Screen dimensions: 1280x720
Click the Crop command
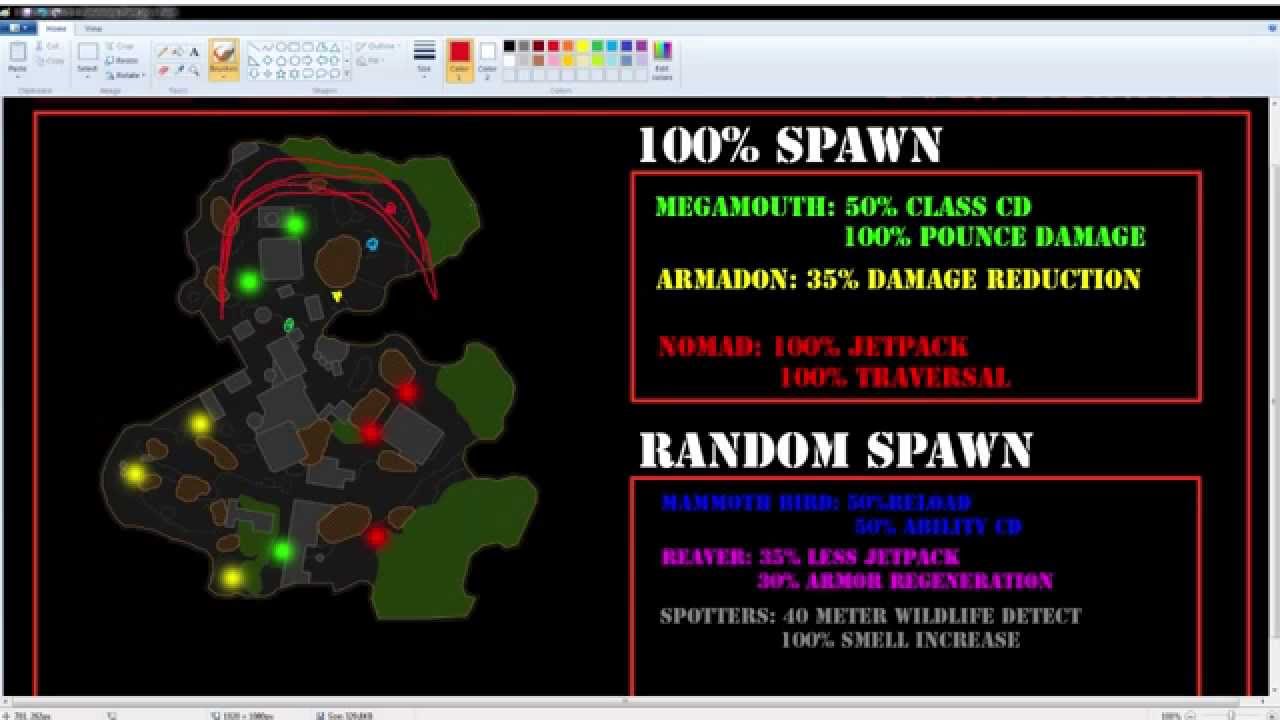click(119, 46)
